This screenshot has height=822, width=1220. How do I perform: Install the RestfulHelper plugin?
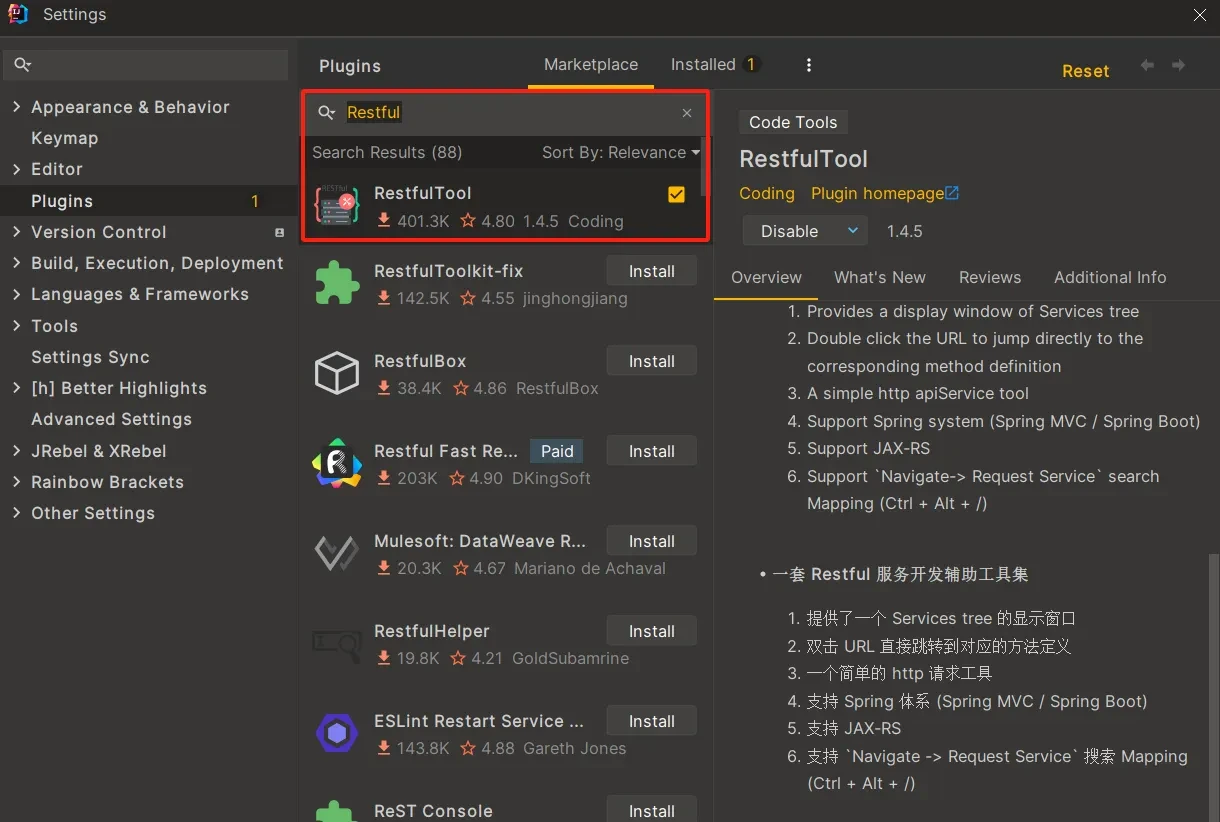tap(652, 631)
